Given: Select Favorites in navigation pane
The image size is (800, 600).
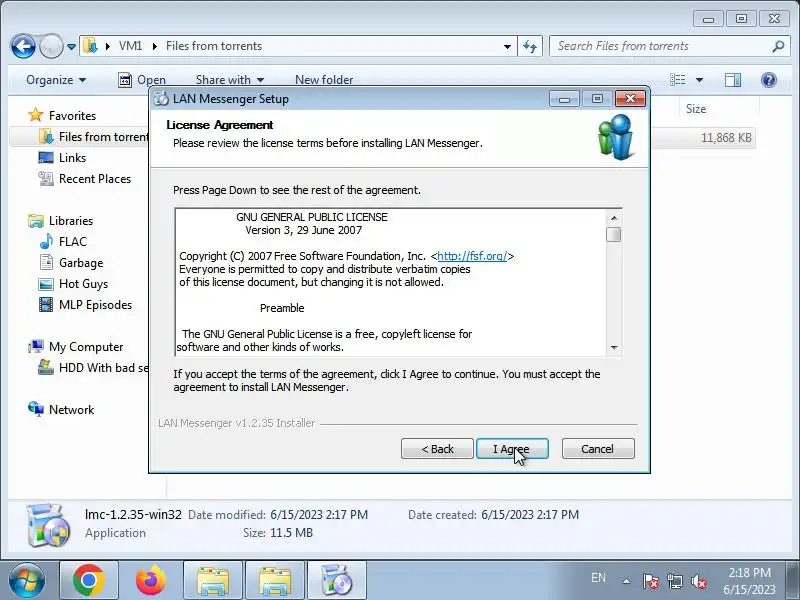Looking at the screenshot, I should pyautogui.click(x=72, y=116).
